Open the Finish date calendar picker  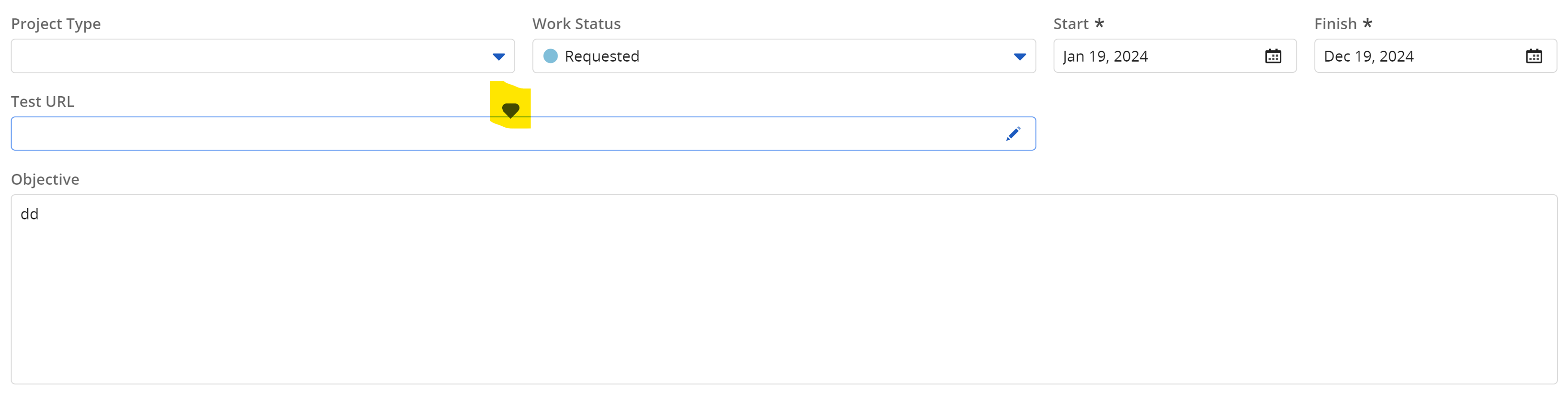coord(1534,56)
